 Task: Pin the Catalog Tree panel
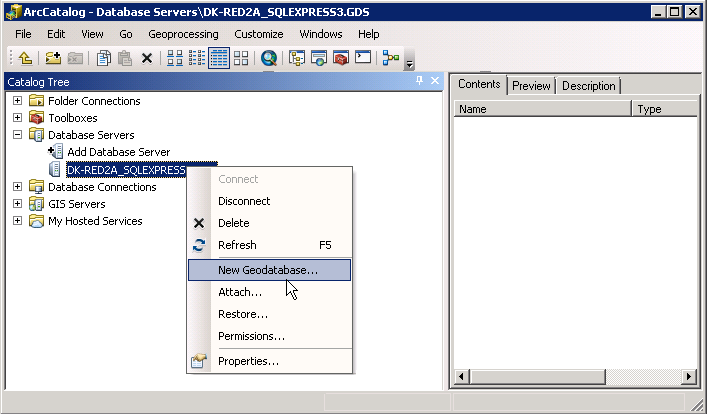(x=419, y=81)
